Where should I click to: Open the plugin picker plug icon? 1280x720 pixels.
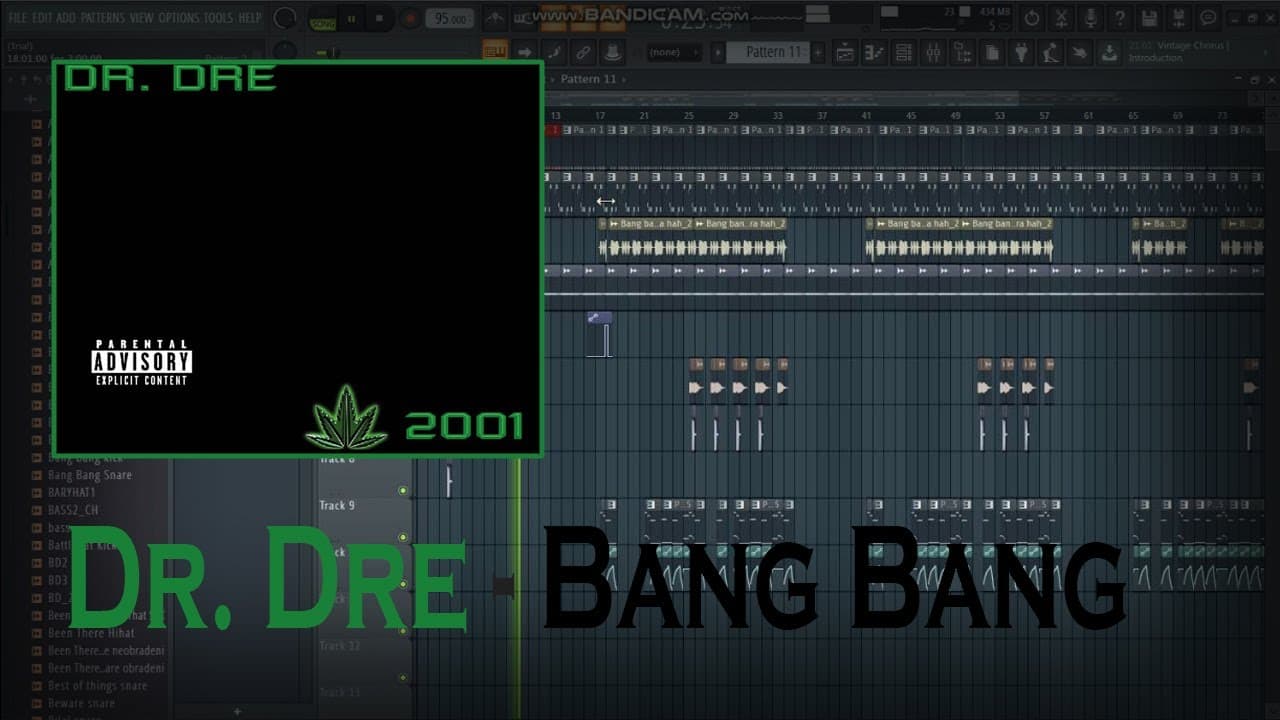click(1021, 52)
